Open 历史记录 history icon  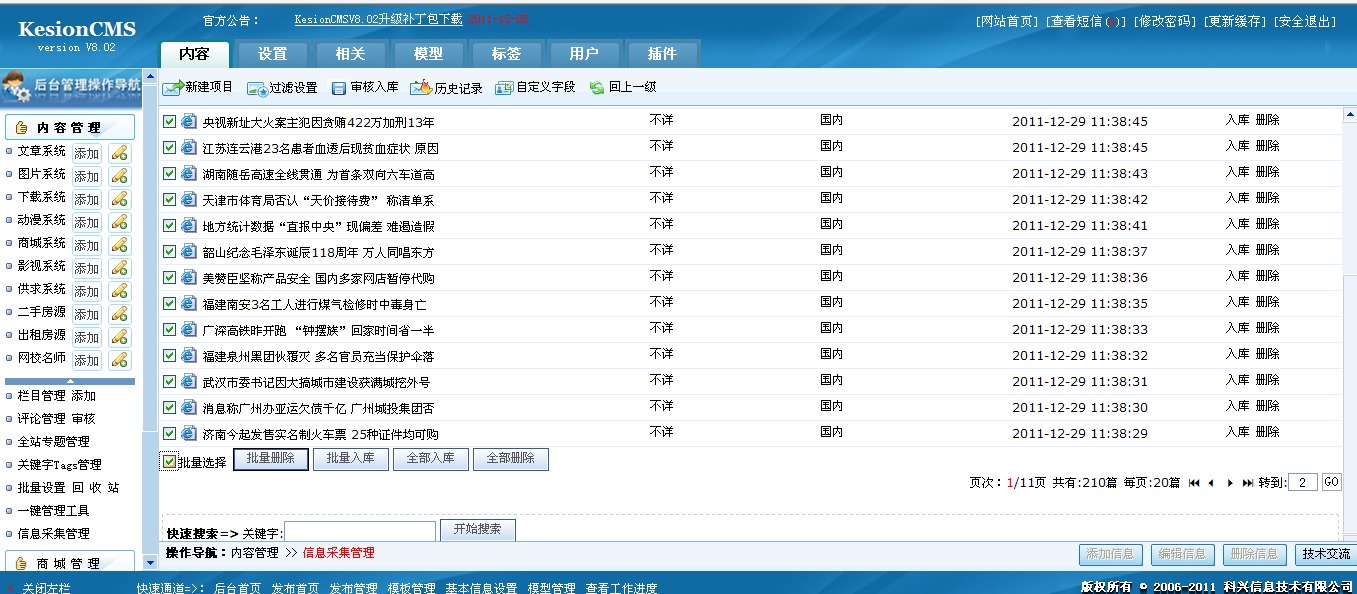click(421, 88)
